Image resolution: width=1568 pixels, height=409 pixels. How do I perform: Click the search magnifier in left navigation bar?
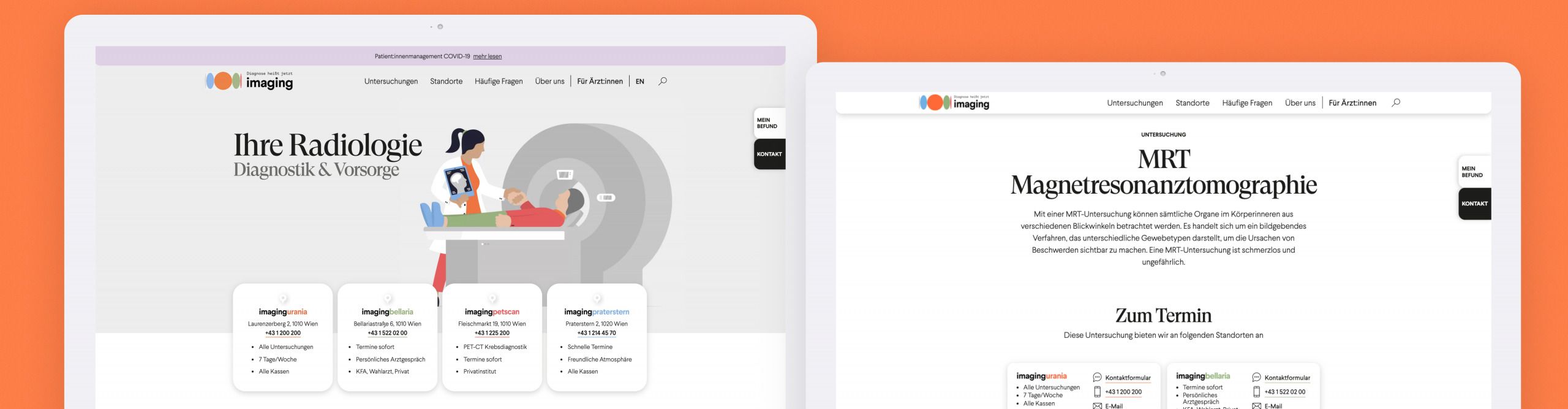pos(662,81)
